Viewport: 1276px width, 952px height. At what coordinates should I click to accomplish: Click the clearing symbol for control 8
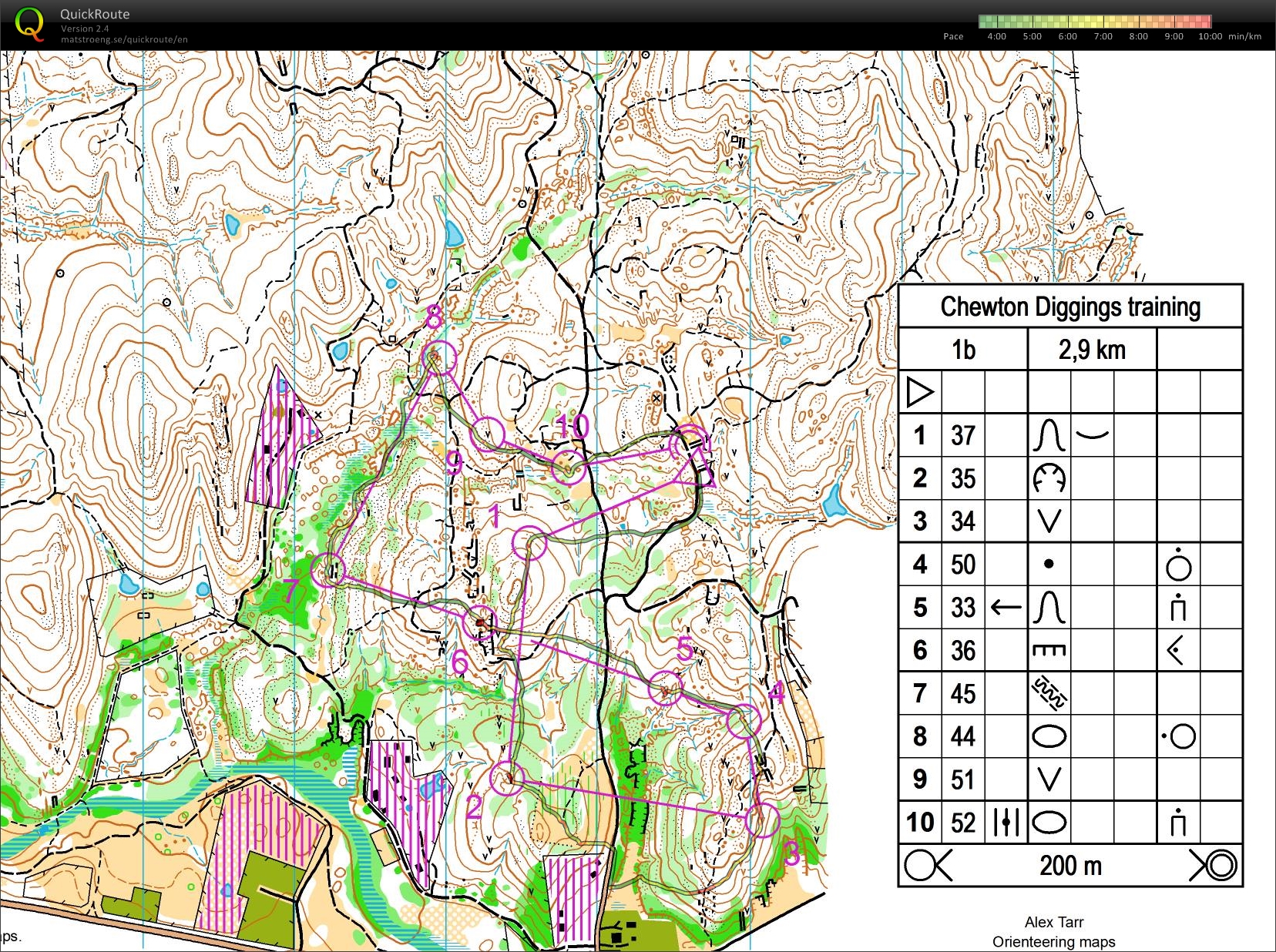1050,736
